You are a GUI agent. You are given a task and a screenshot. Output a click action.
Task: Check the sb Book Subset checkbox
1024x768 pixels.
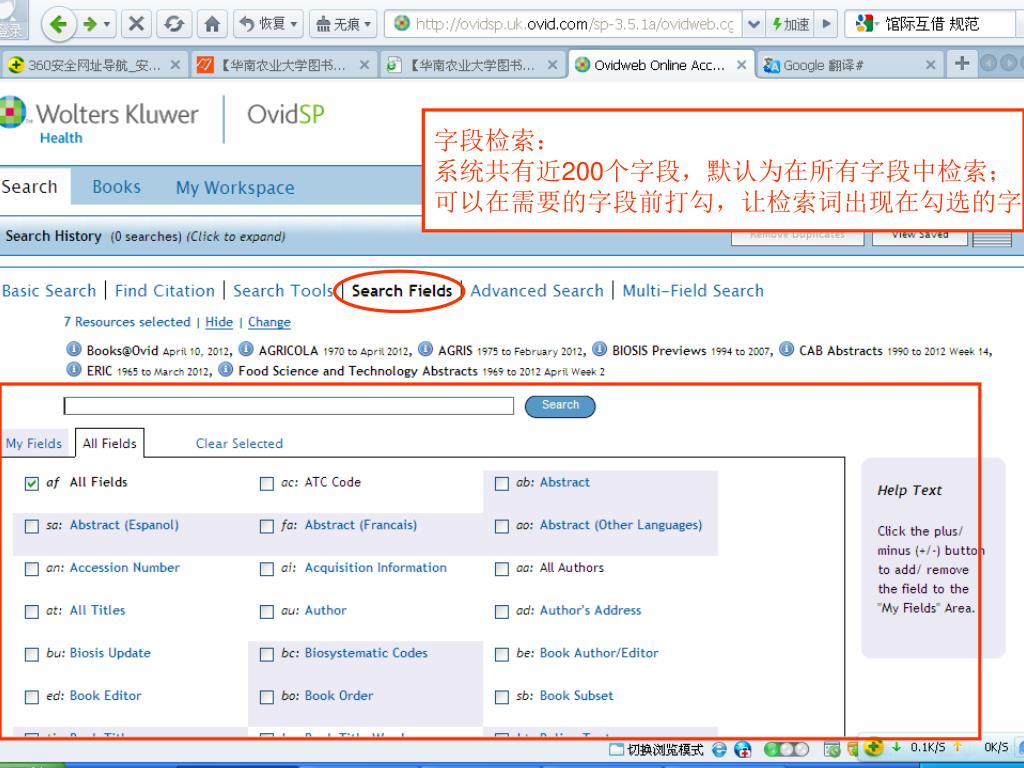click(x=502, y=697)
